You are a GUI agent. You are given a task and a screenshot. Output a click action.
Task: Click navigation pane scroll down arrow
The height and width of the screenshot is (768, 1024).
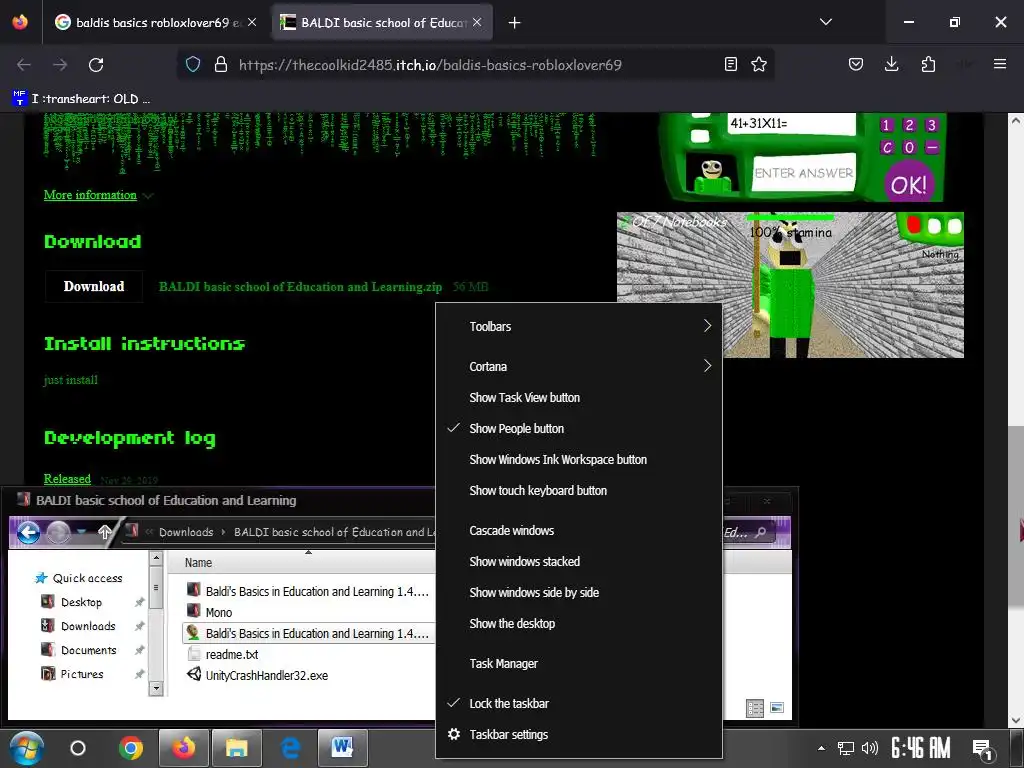point(155,688)
